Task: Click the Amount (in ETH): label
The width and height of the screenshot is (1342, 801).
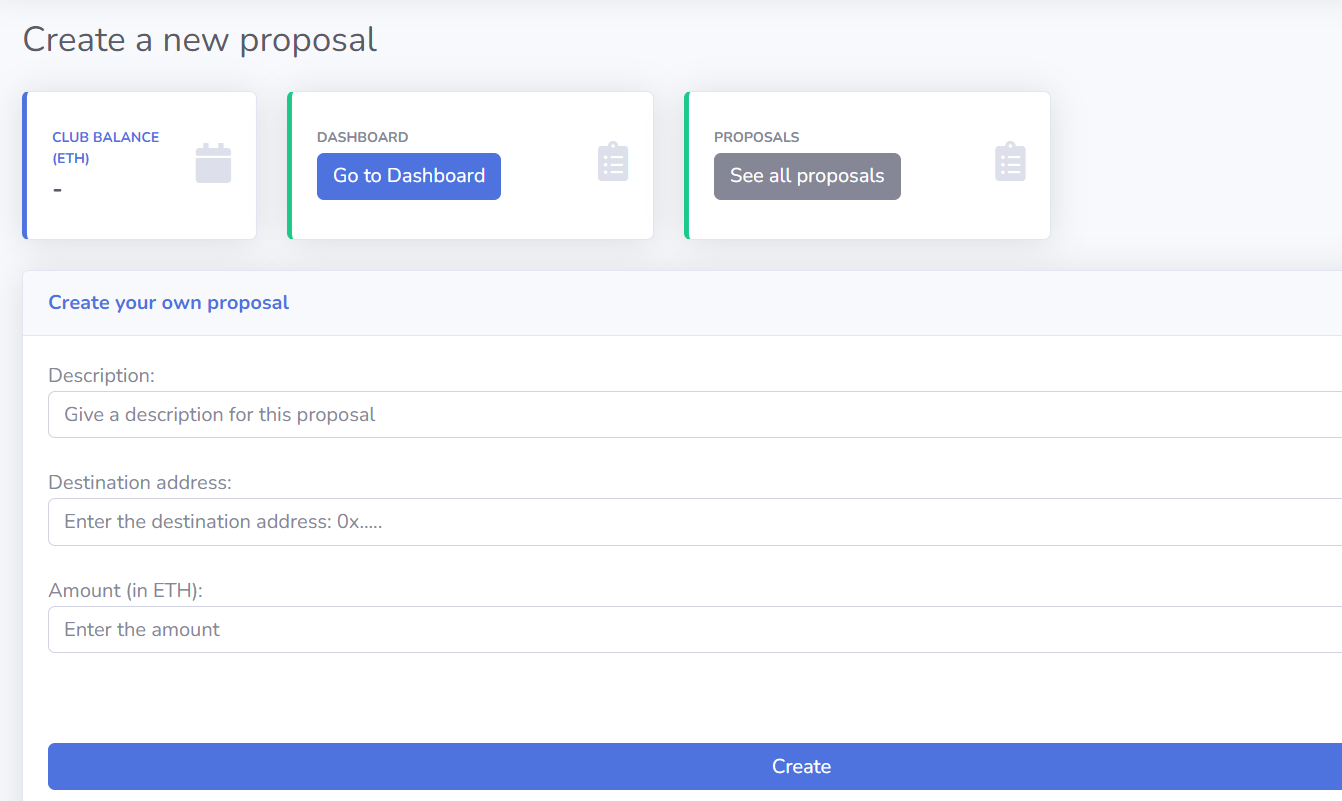Action: coord(126,590)
